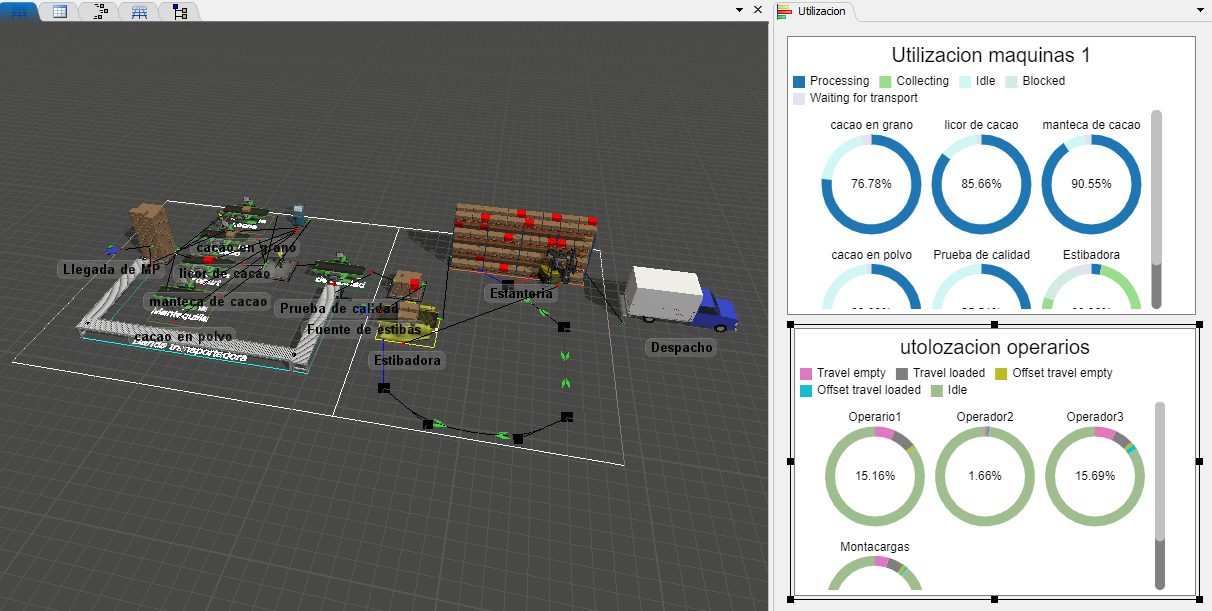This screenshot has height=611, width=1212.
Task: Select the licor de cacao donut chart
Action: pos(981,184)
